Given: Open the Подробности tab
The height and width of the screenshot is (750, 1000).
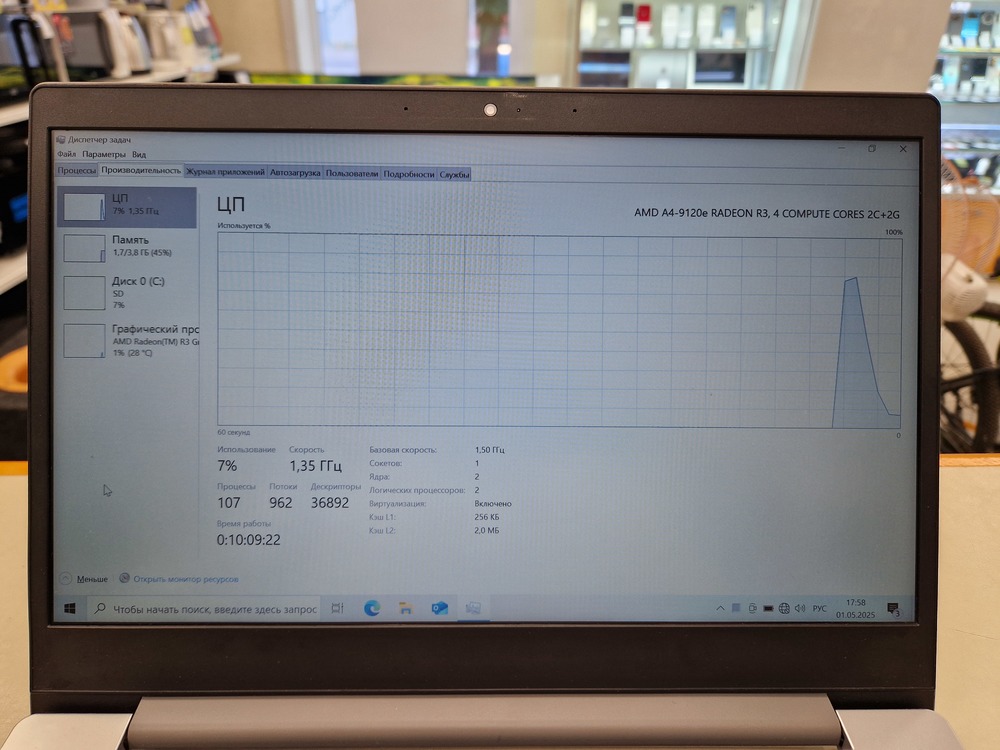Looking at the screenshot, I should pyautogui.click(x=409, y=173).
